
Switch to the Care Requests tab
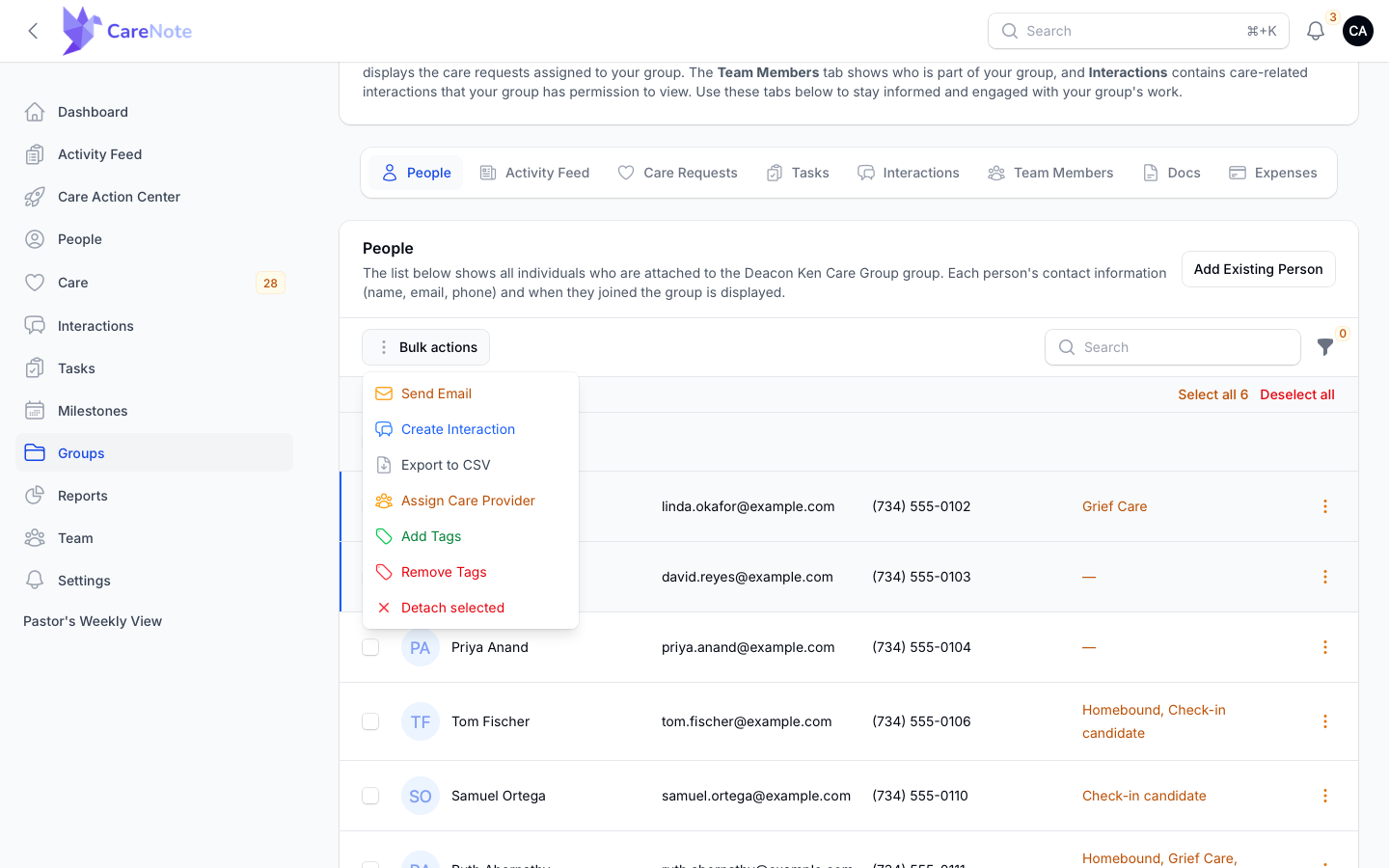click(x=677, y=173)
